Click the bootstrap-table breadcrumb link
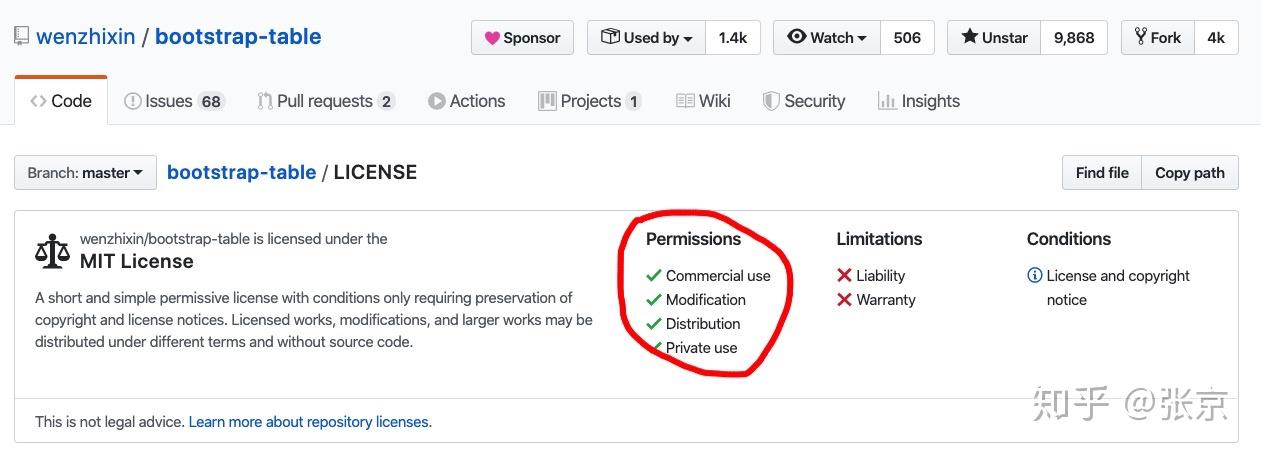 (x=241, y=173)
